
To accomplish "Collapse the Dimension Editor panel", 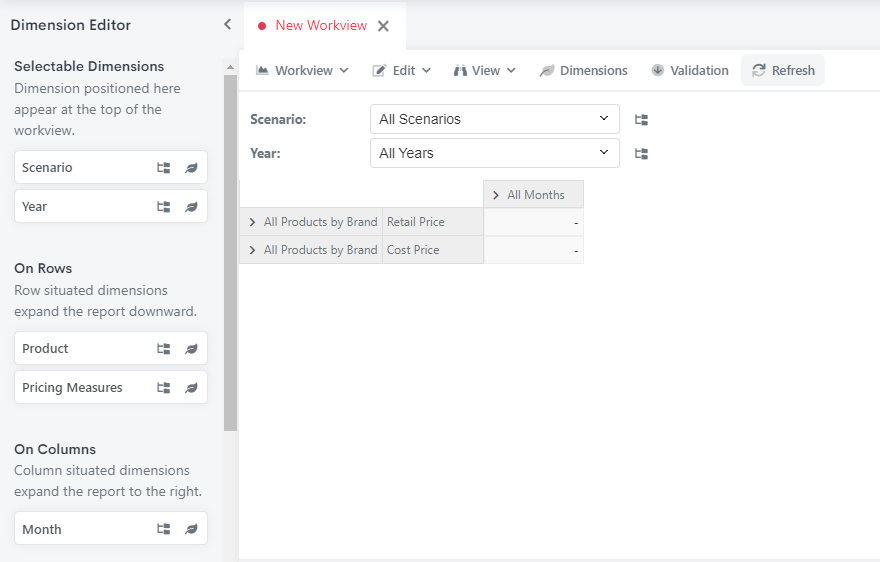I will click(227, 24).
